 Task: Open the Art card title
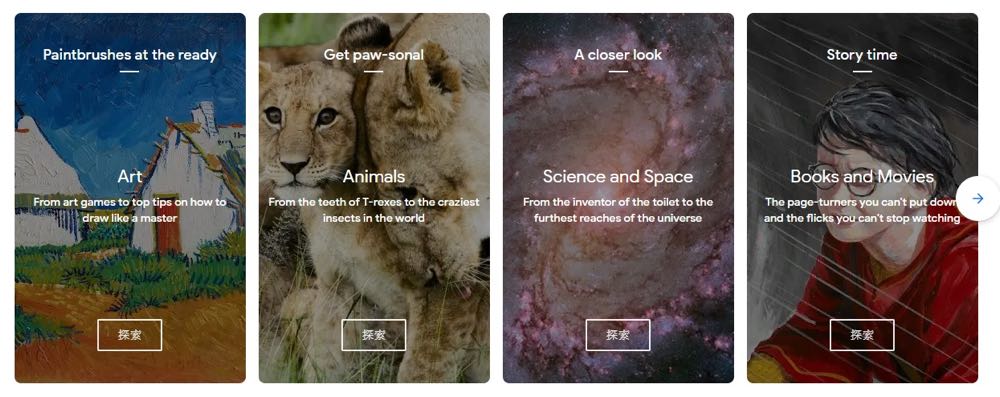click(x=129, y=176)
